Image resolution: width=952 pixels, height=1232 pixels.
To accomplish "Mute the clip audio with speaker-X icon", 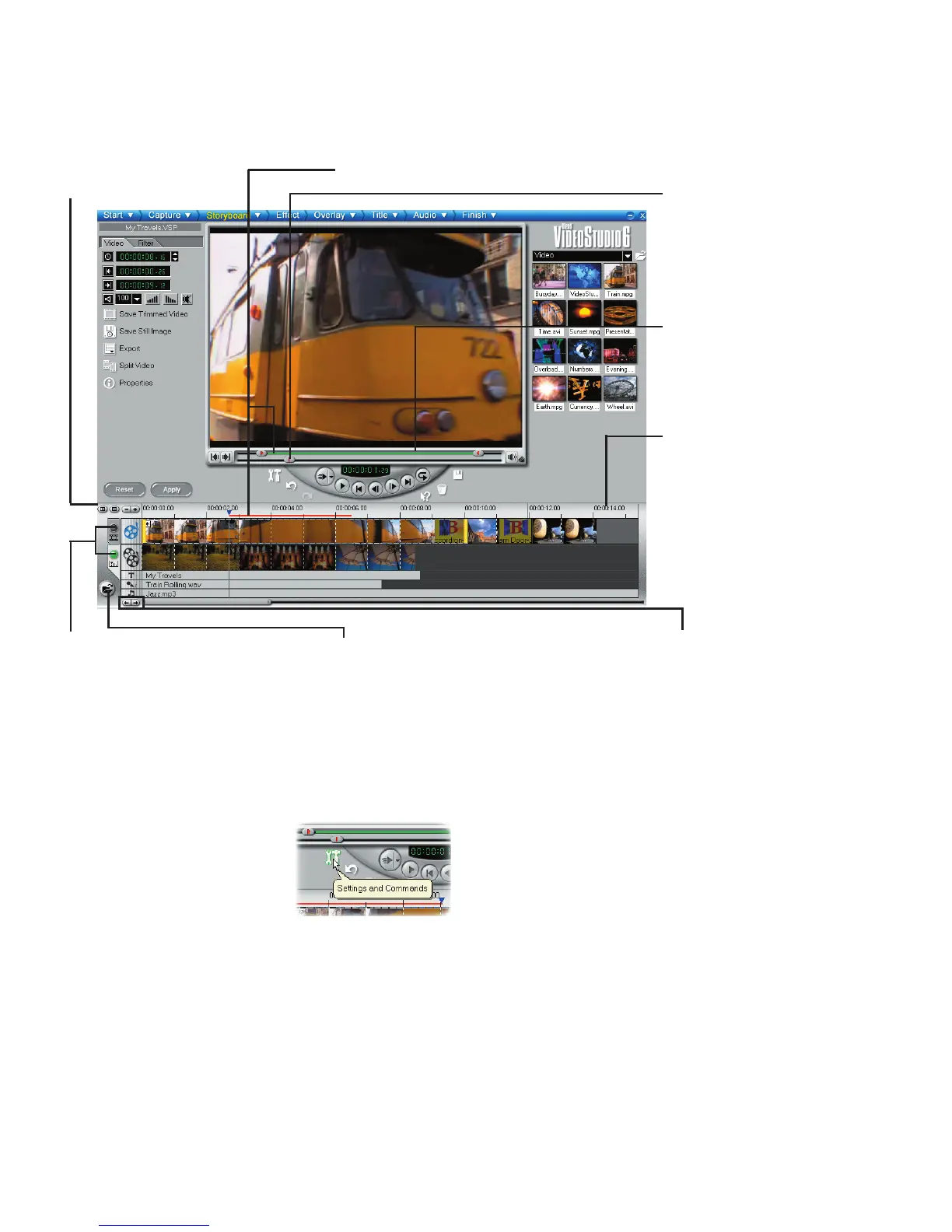I will point(187,299).
